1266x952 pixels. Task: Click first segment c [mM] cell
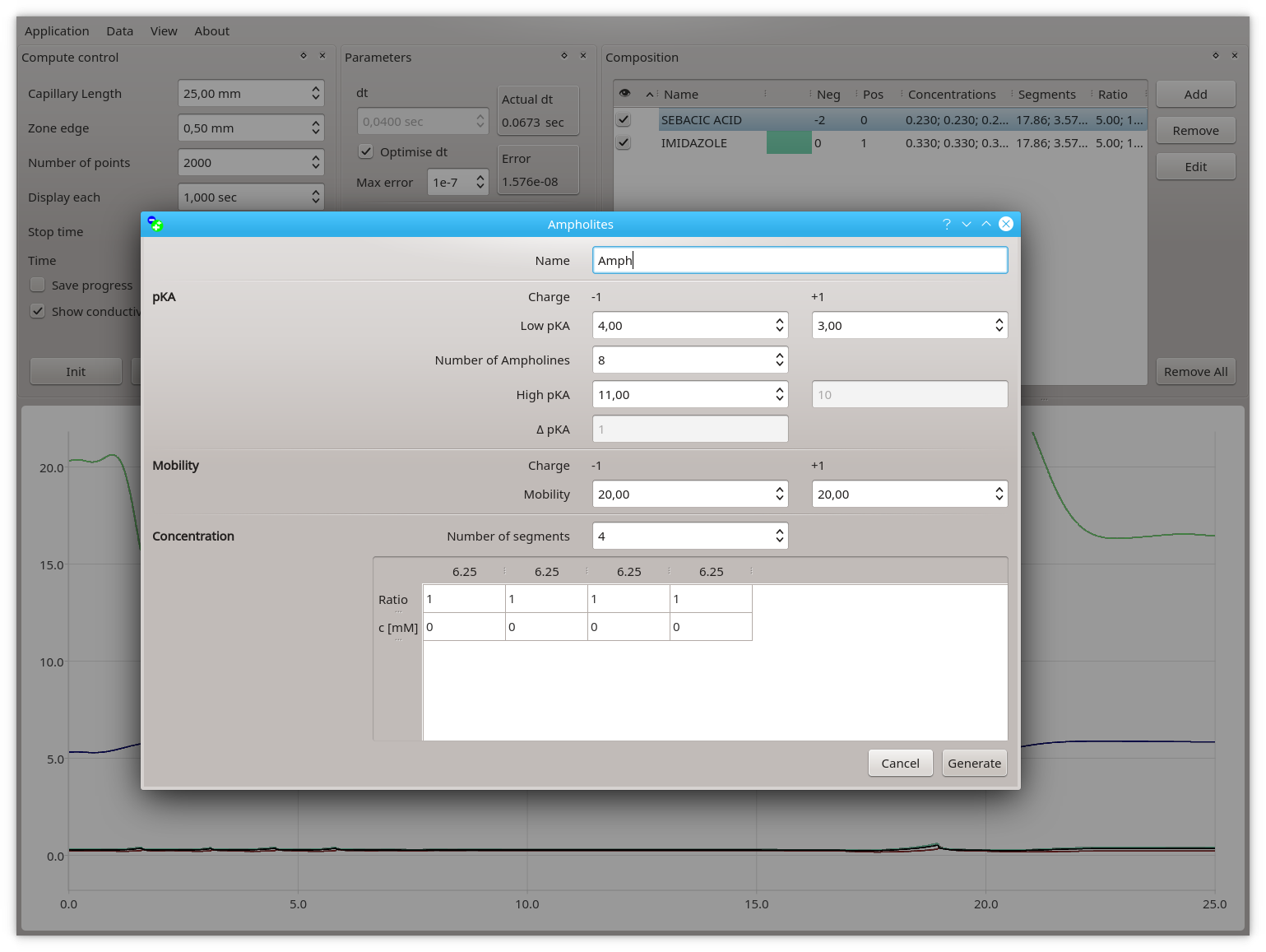click(x=464, y=627)
